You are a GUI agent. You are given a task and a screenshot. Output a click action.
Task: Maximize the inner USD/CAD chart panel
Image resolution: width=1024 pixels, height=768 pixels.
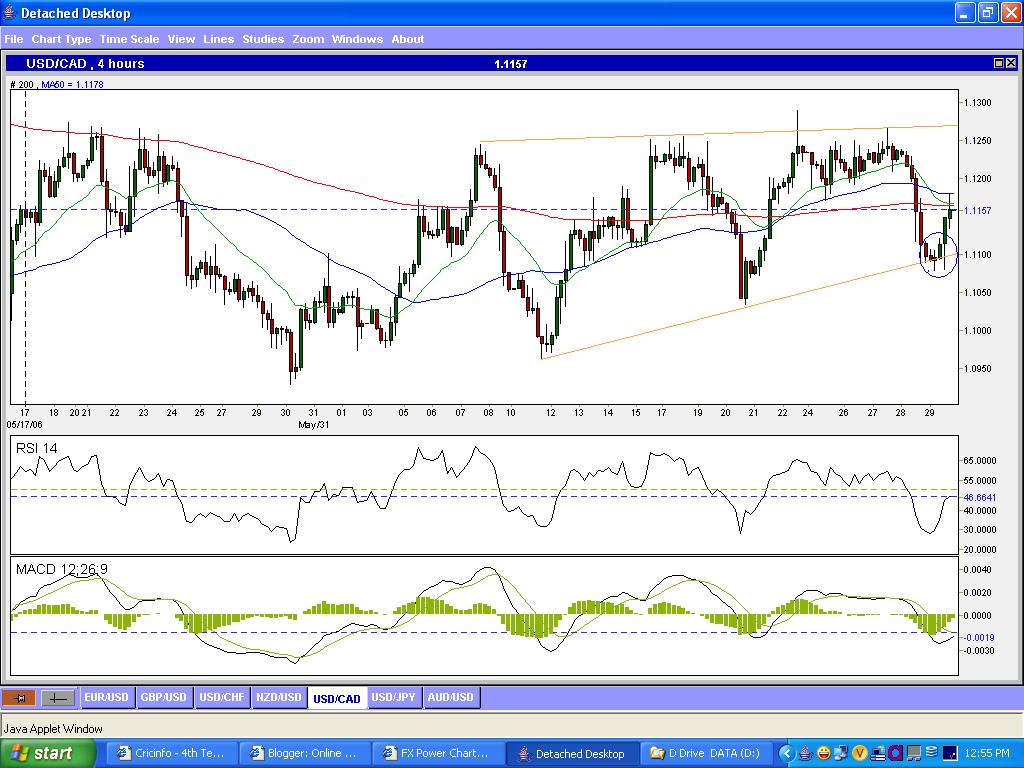pyautogui.click(x=998, y=63)
